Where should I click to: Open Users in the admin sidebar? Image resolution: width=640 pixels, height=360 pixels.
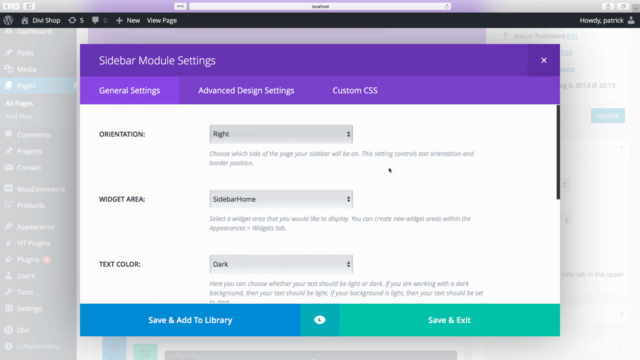point(26,276)
